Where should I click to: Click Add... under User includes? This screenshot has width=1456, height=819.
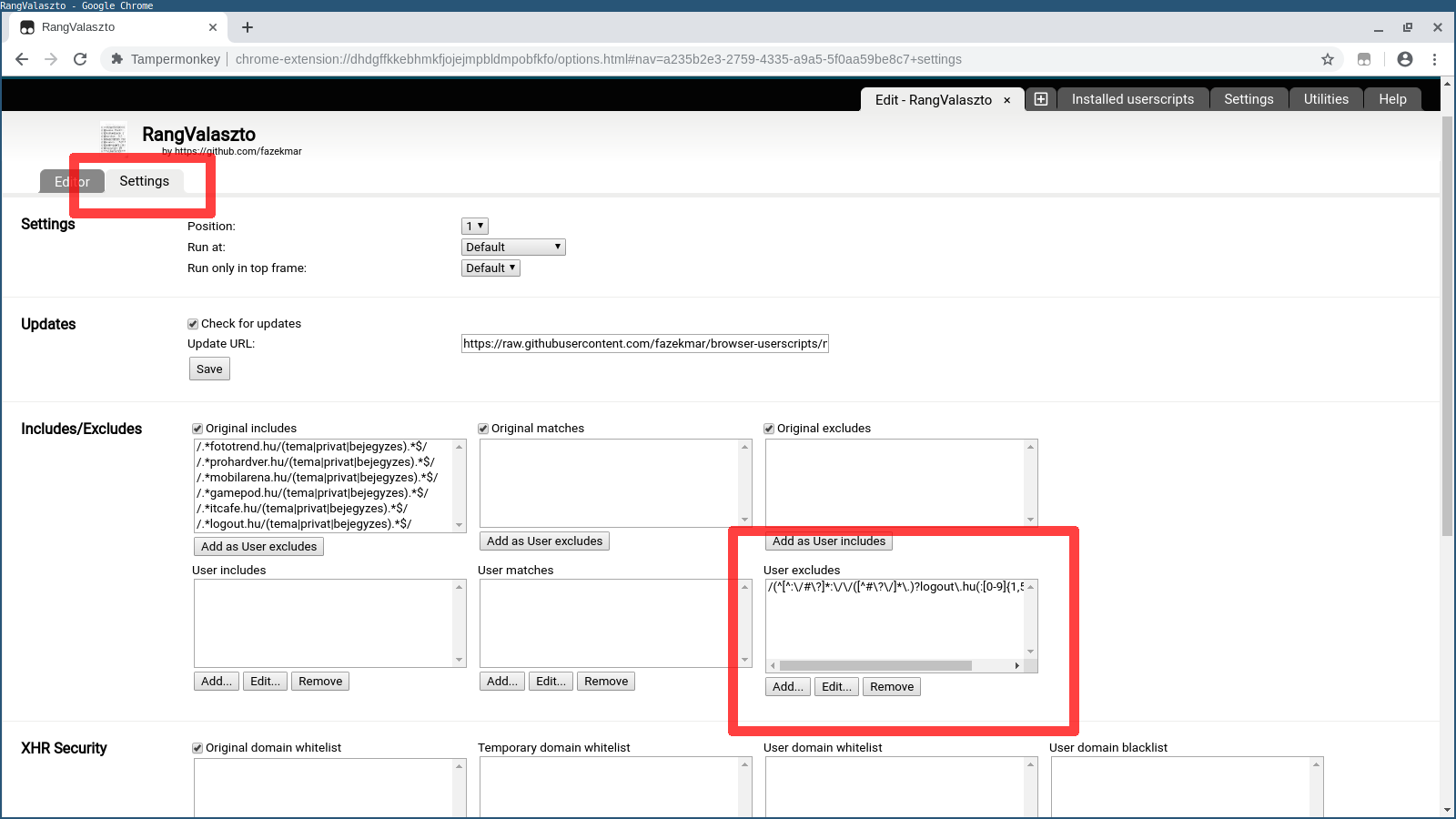pyautogui.click(x=217, y=681)
